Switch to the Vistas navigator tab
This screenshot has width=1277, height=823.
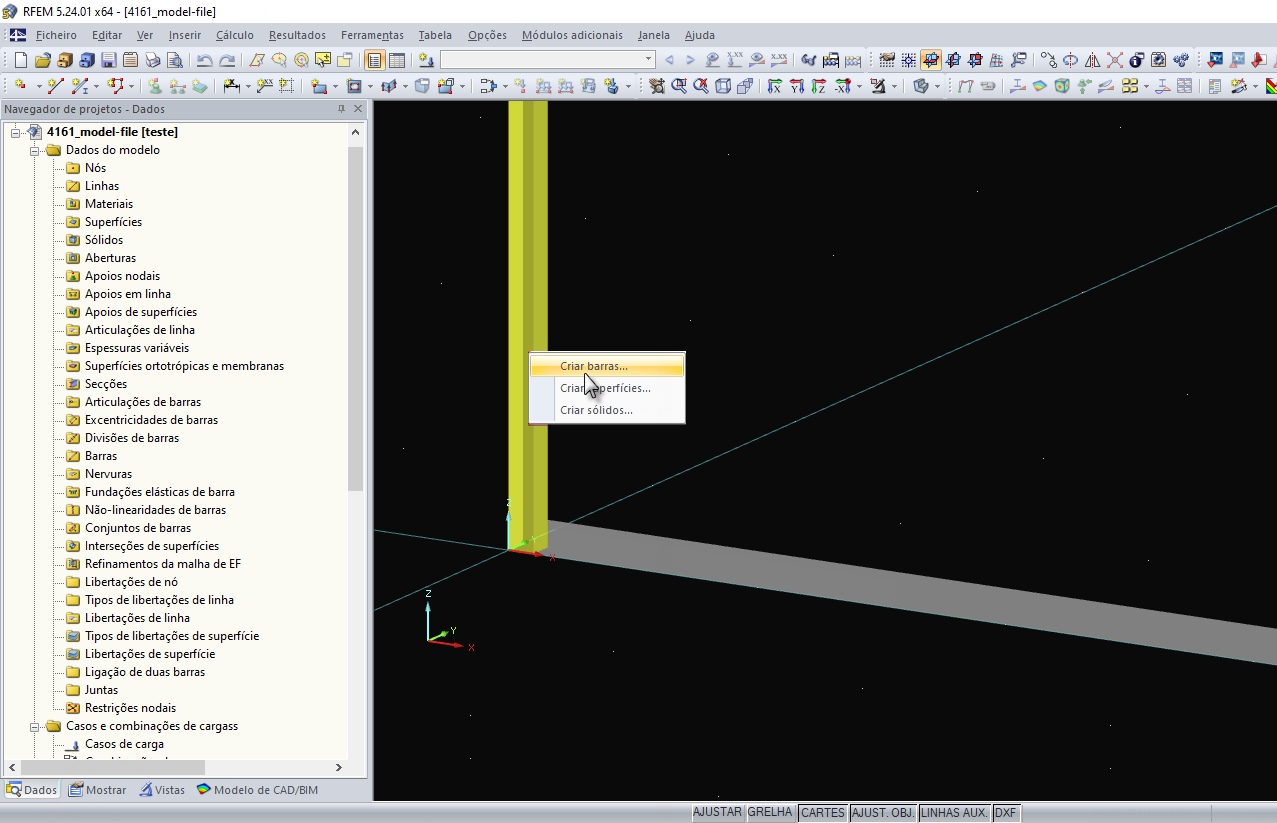(x=162, y=790)
